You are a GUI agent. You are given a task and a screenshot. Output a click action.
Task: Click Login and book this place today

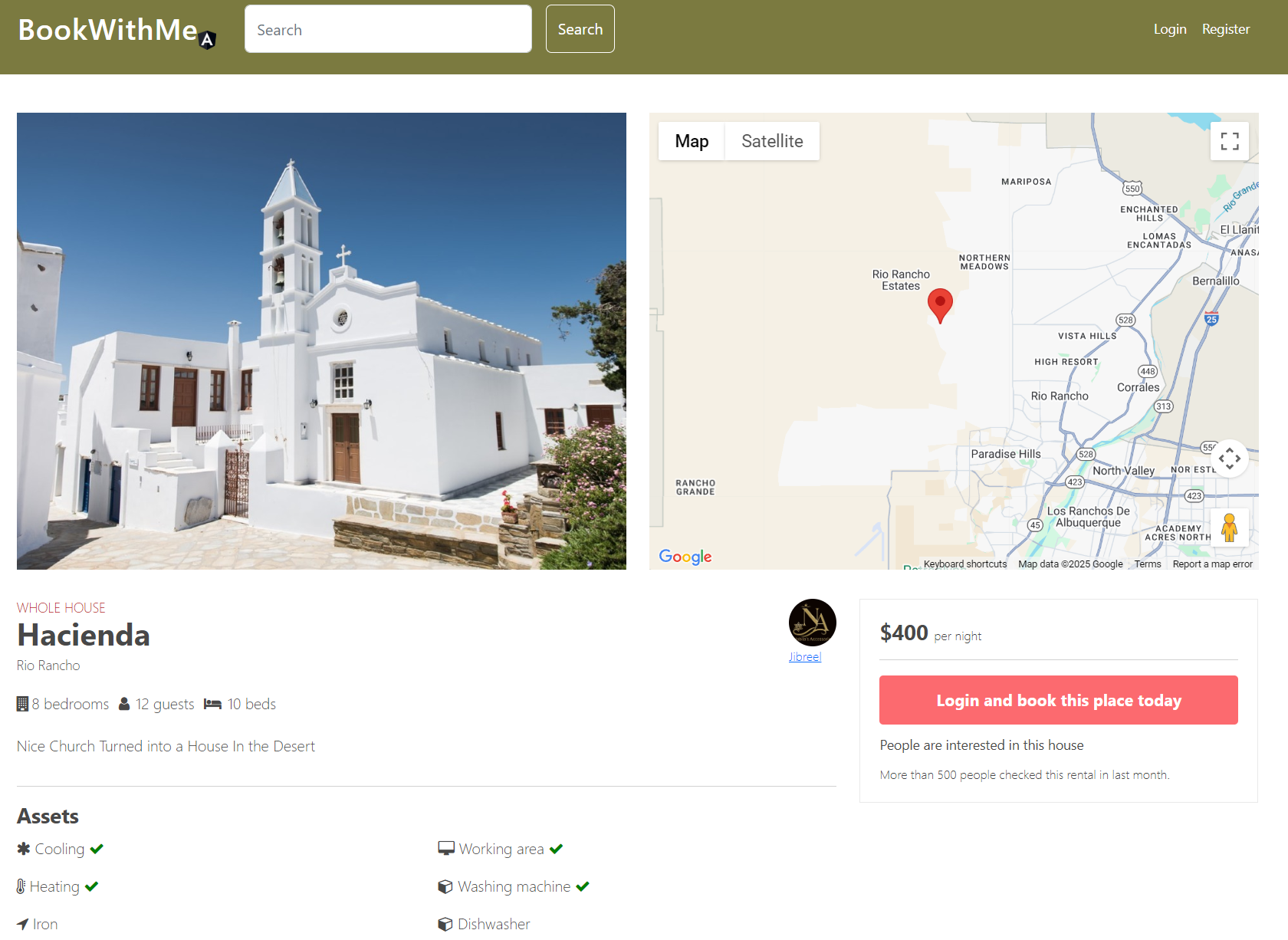1059,700
